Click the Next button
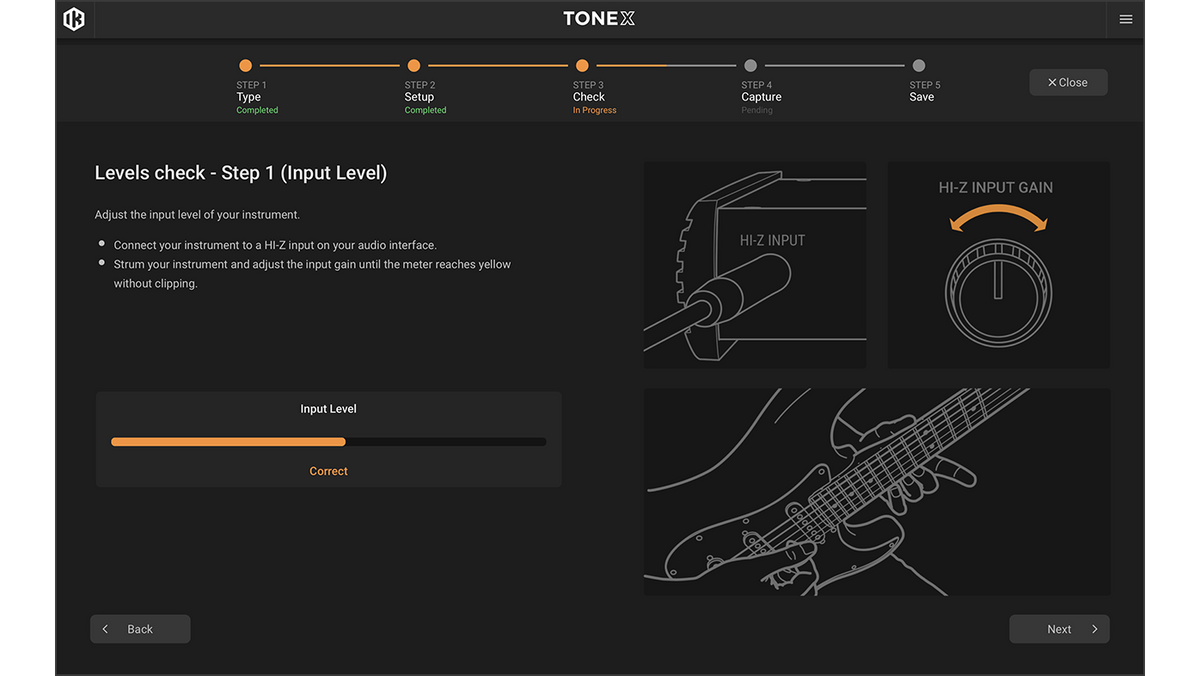Viewport: 1200px width, 676px height. click(x=1059, y=629)
